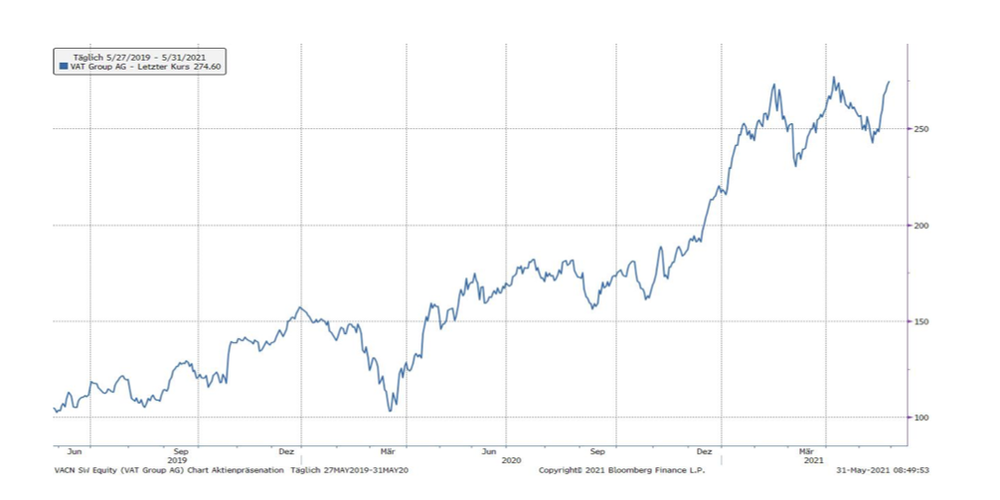1000x500 pixels.
Task: Select the 2021 year label on time axis
Action: coord(815,459)
